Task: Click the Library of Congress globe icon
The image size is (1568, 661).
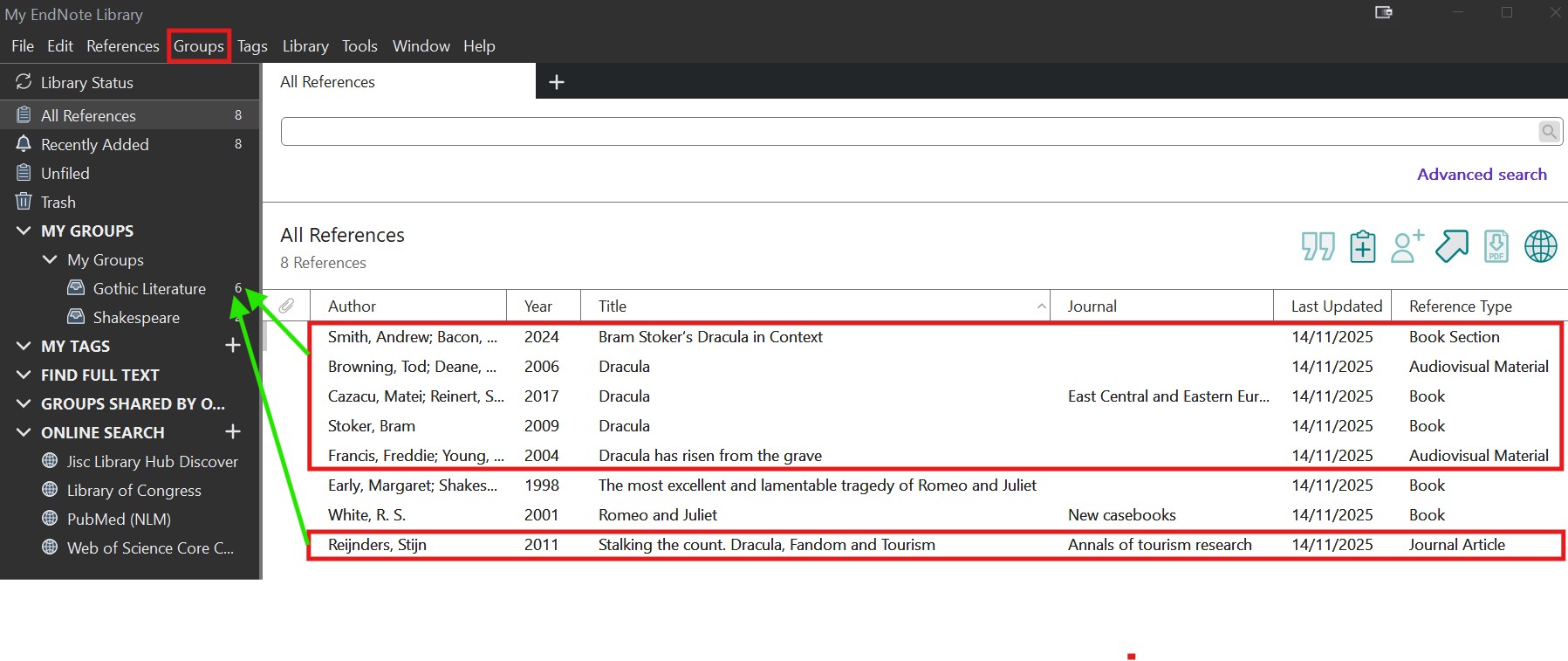Action: click(x=51, y=490)
